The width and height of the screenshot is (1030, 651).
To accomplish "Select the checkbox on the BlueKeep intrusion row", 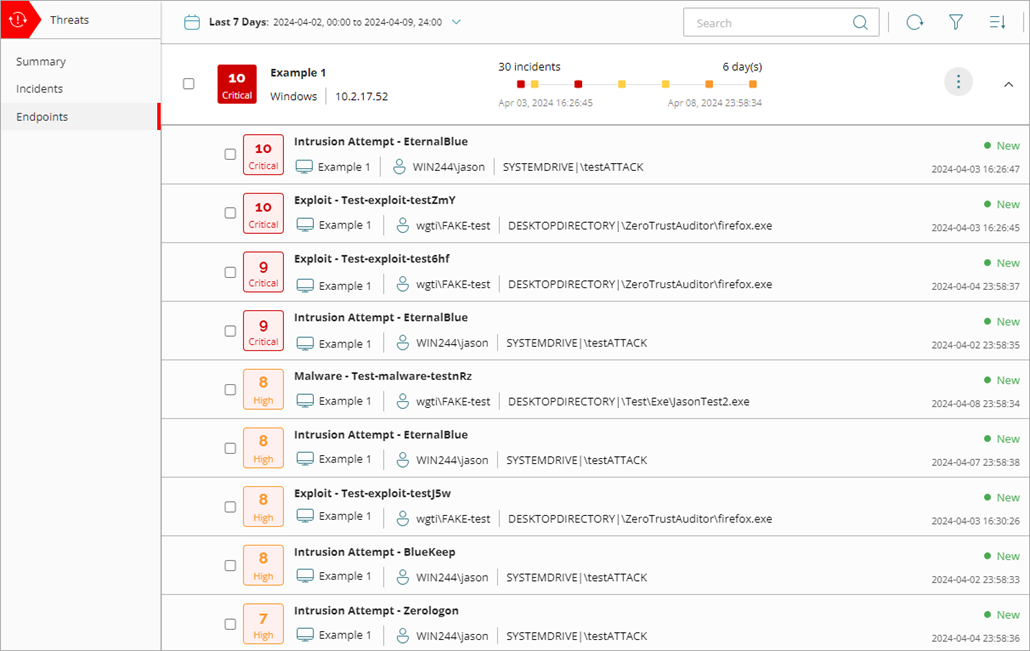I will [x=229, y=565].
